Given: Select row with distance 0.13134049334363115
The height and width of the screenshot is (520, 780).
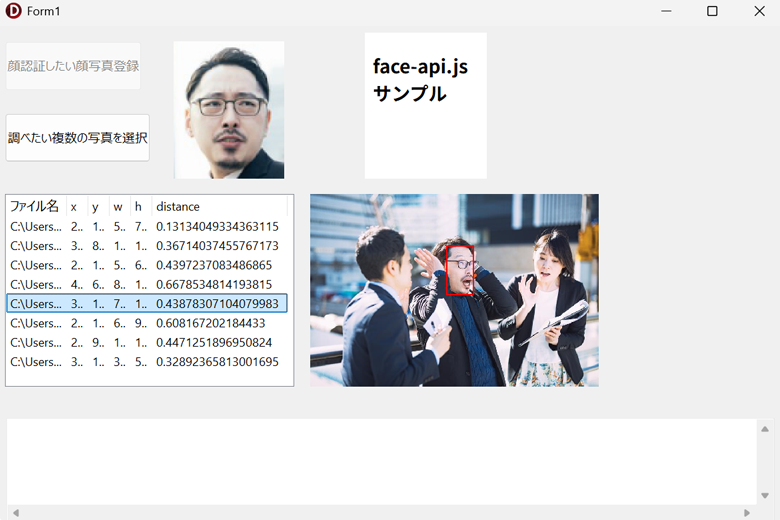Looking at the screenshot, I should (x=147, y=226).
